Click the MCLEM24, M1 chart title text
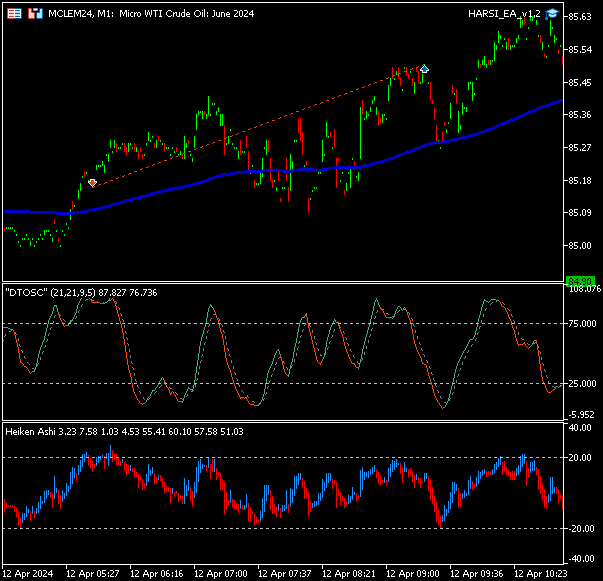Image resolution: width=603 pixels, height=581 pixels. [x=151, y=14]
